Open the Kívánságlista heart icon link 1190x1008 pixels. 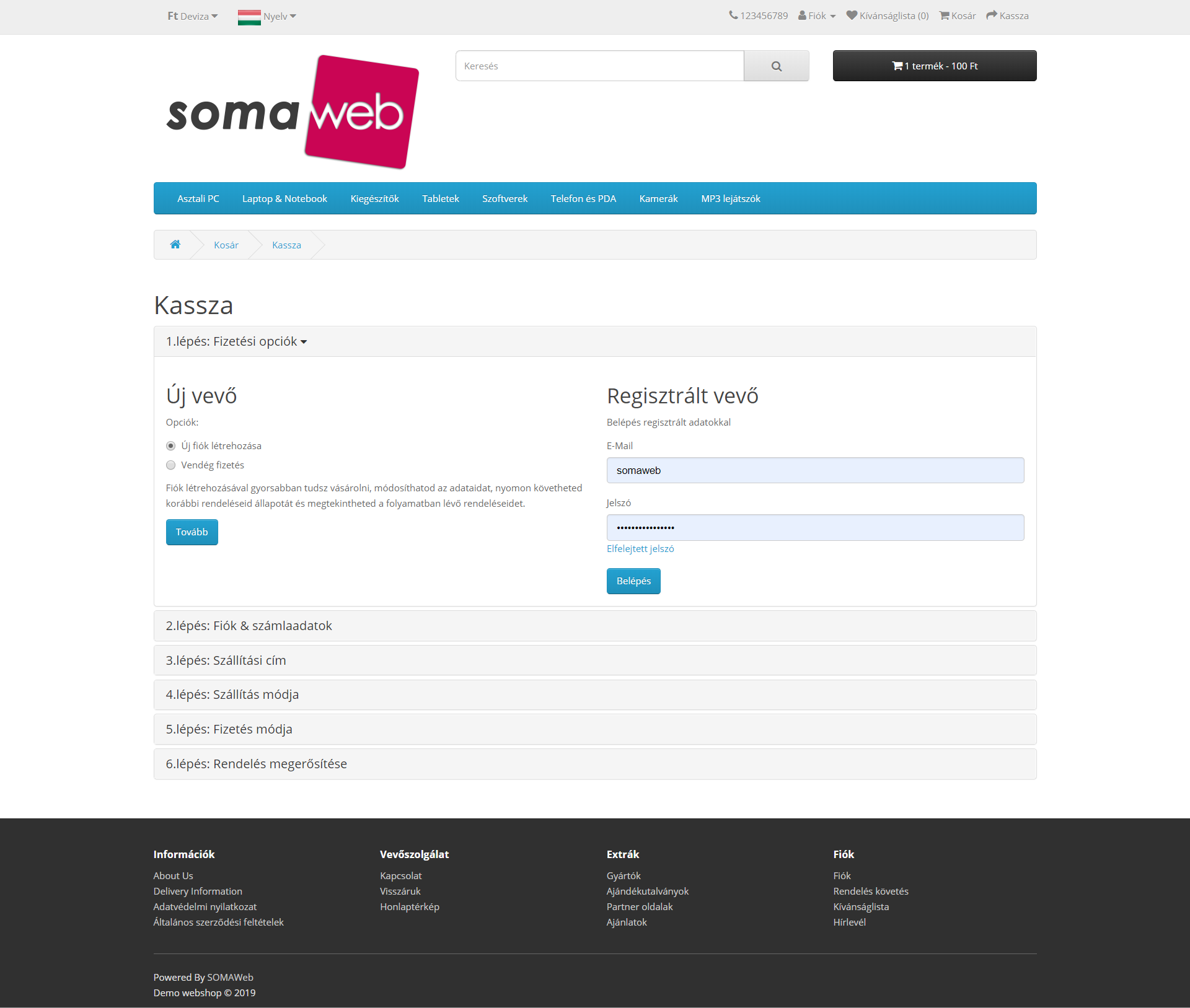pyautogui.click(x=852, y=15)
